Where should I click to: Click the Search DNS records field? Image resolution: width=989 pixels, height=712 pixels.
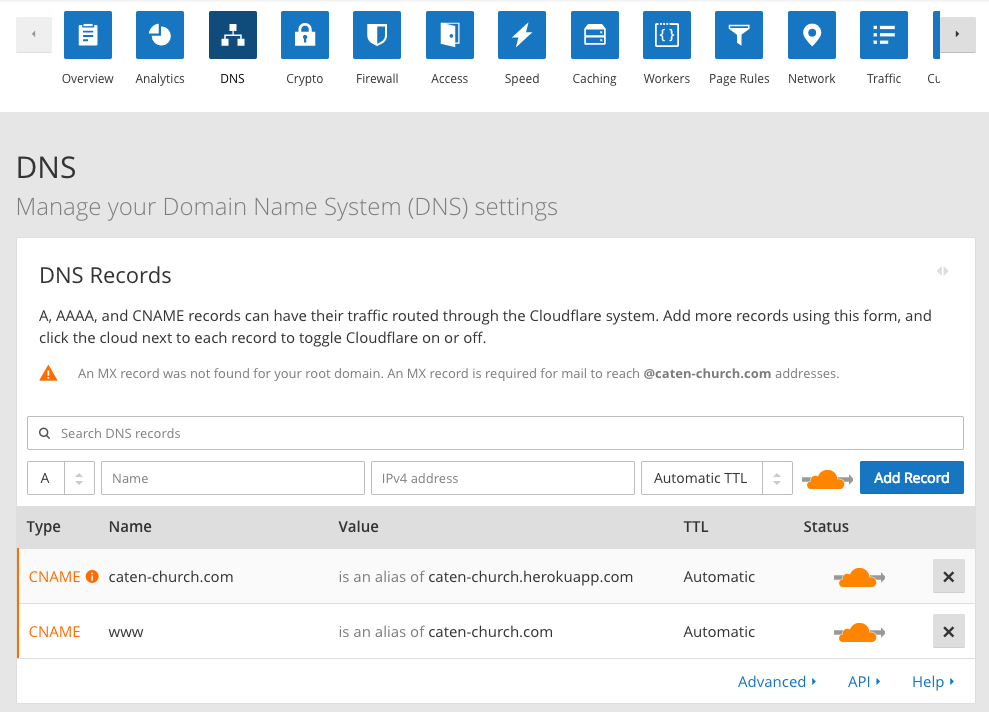pyautogui.click(x=495, y=433)
